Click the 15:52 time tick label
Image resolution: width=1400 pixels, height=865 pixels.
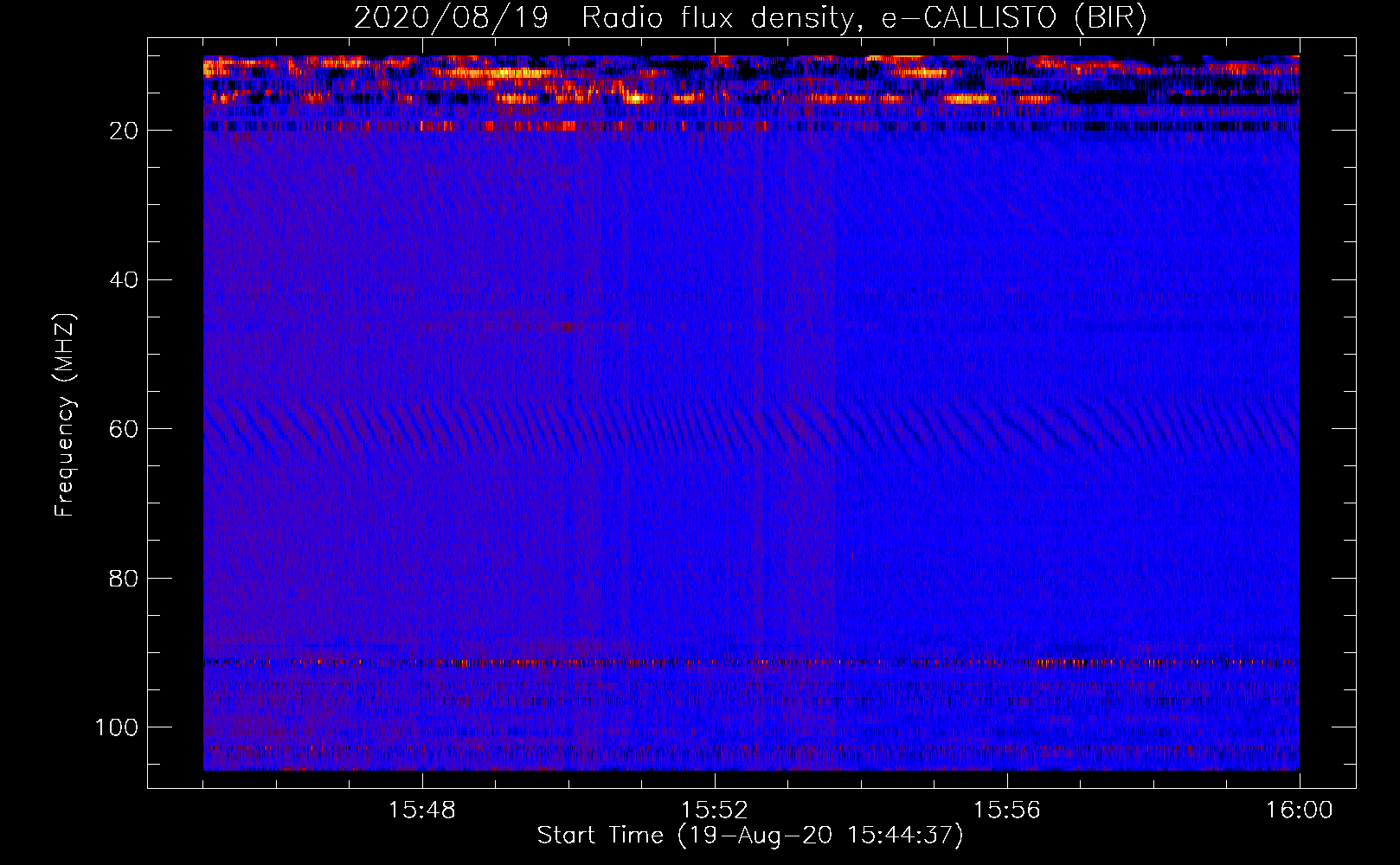(x=715, y=811)
